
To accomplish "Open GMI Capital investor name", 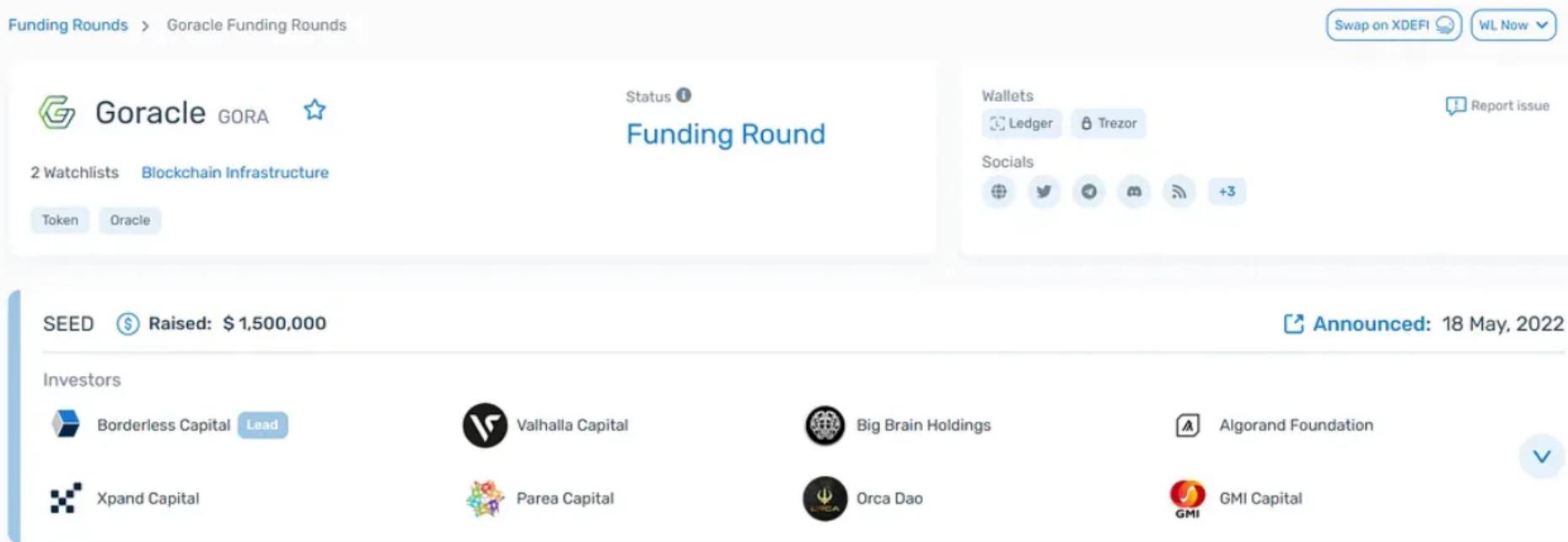I will (1260, 498).
